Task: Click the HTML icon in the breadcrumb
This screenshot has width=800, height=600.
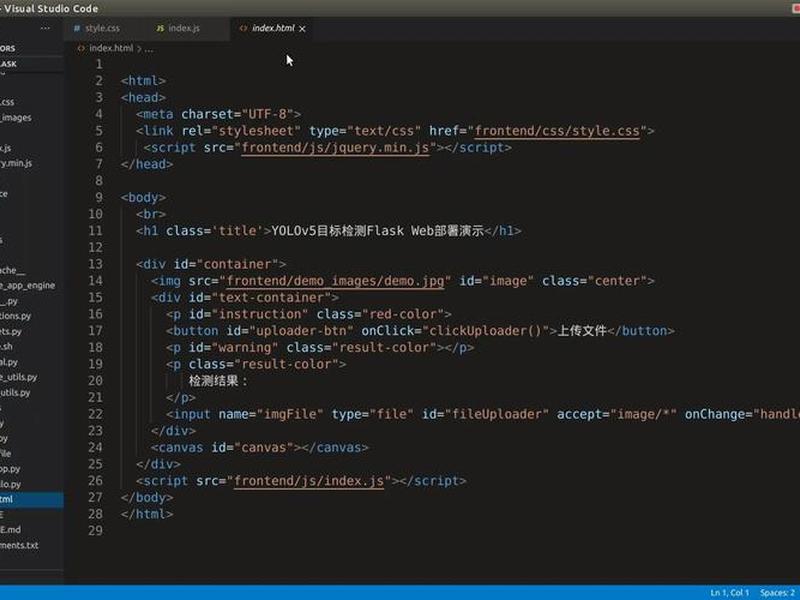Action: pos(81,48)
